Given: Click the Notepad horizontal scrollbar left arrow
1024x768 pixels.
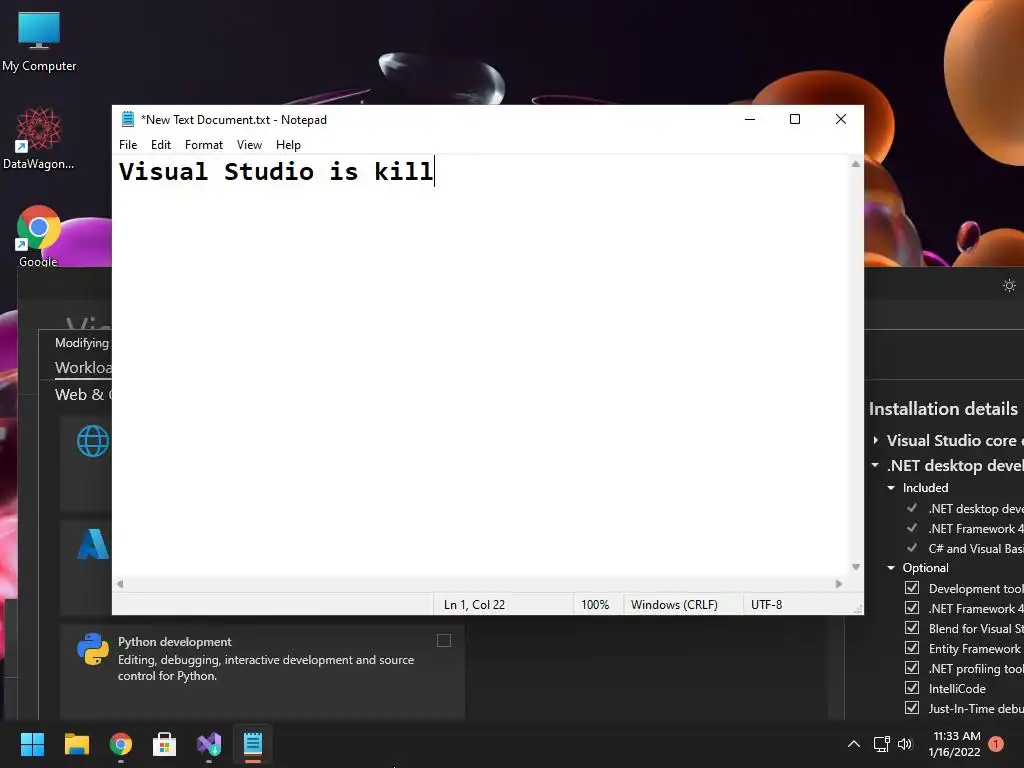Looking at the screenshot, I should point(120,584).
